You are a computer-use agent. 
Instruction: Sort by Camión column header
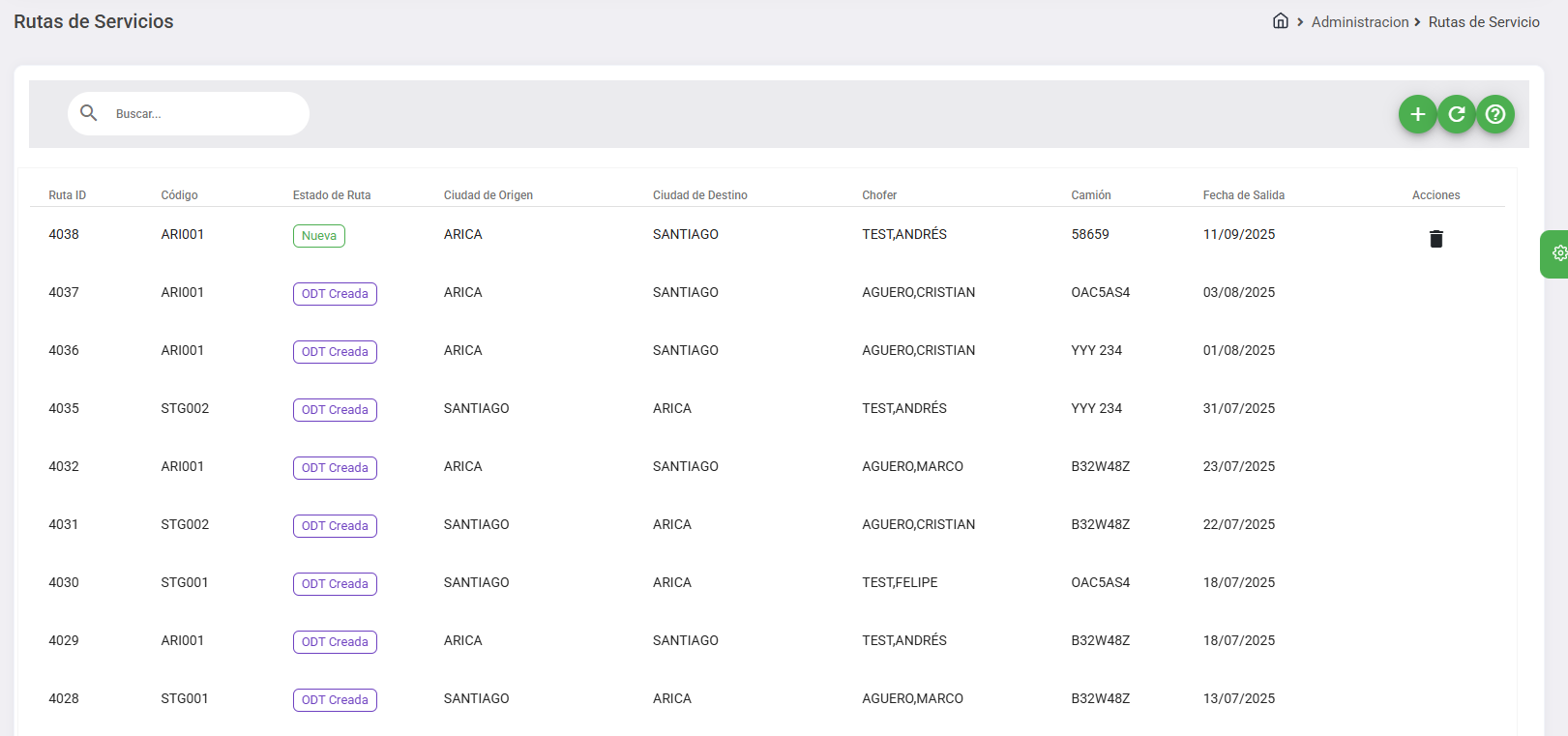click(x=1090, y=195)
